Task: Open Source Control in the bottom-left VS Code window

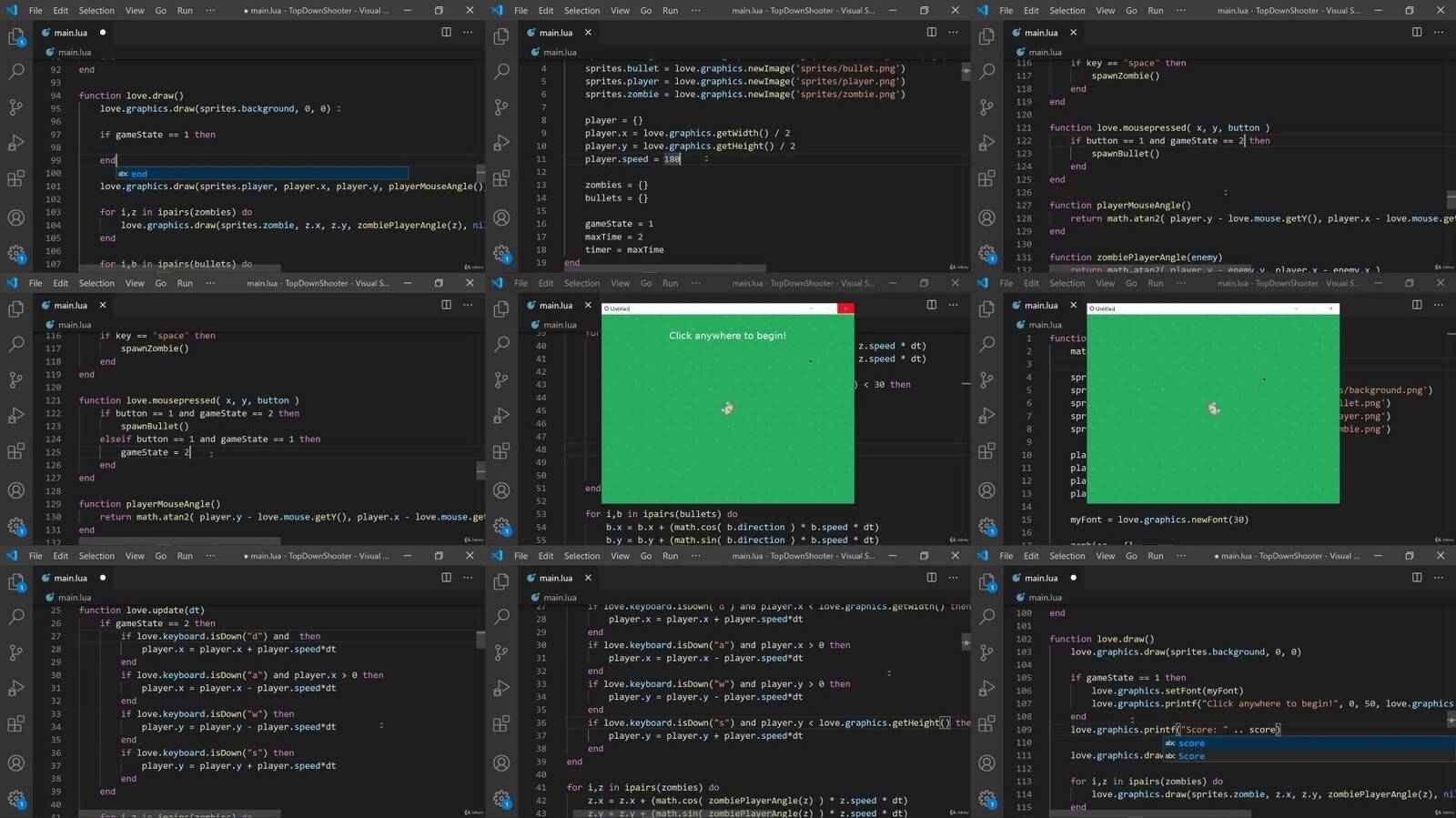Action: 16,653
